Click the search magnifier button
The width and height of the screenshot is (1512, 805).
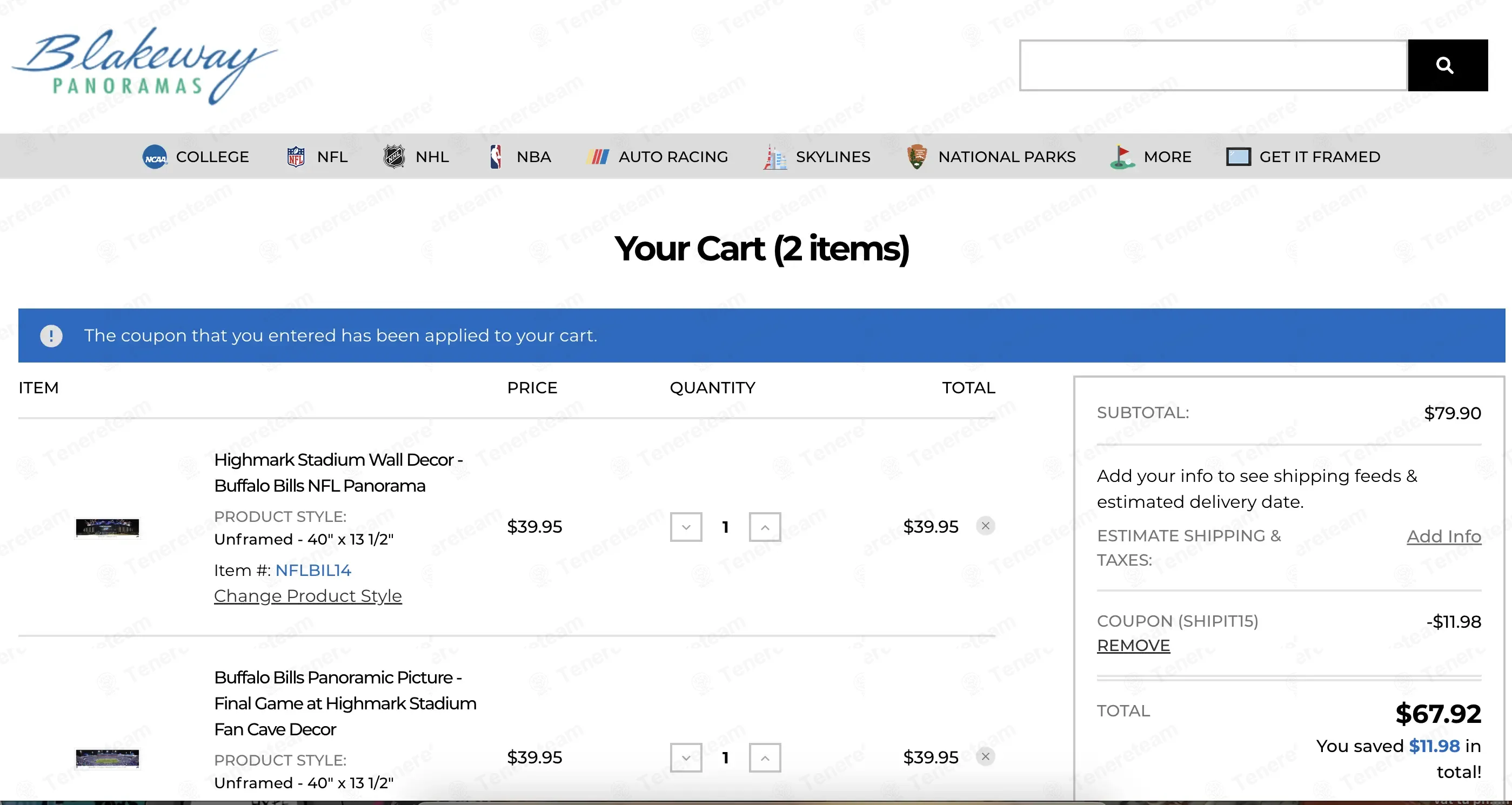point(1448,65)
